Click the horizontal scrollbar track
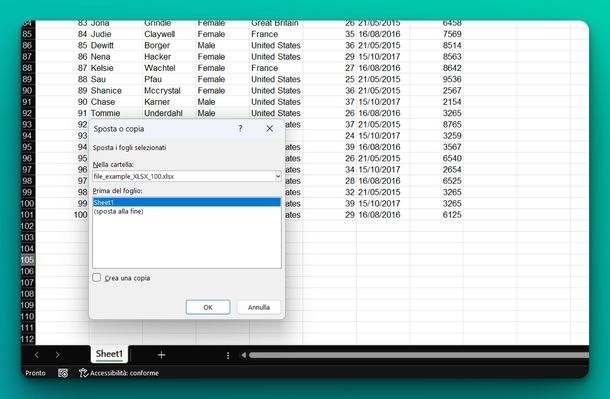The height and width of the screenshot is (399, 610). pyautogui.click(x=419, y=355)
